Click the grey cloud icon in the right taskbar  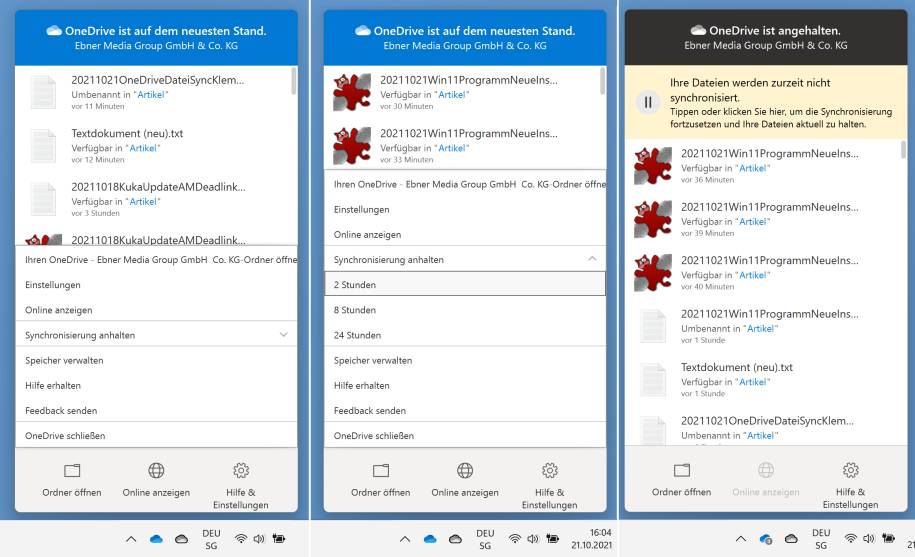[791, 539]
